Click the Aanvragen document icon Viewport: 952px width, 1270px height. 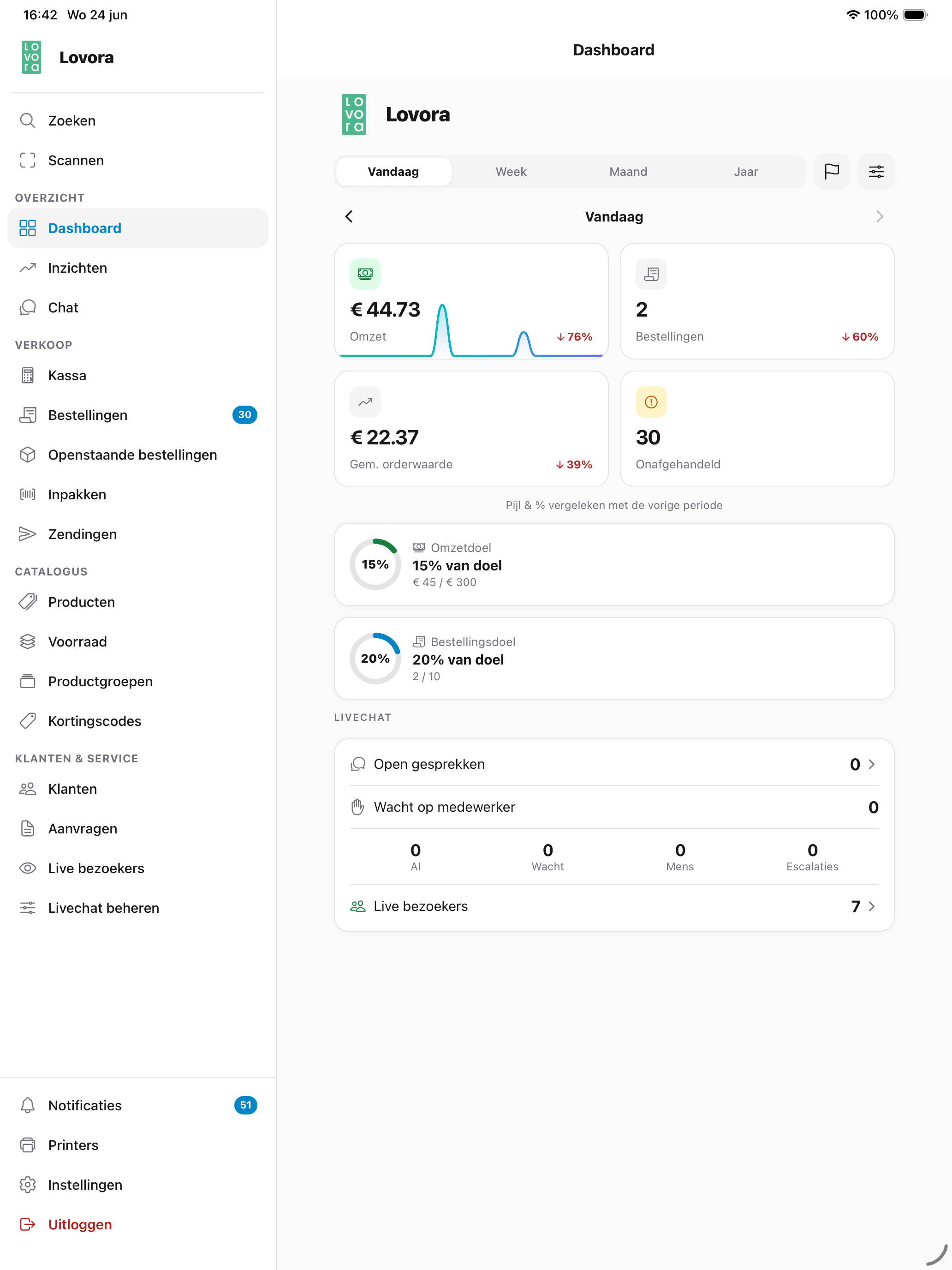click(28, 828)
